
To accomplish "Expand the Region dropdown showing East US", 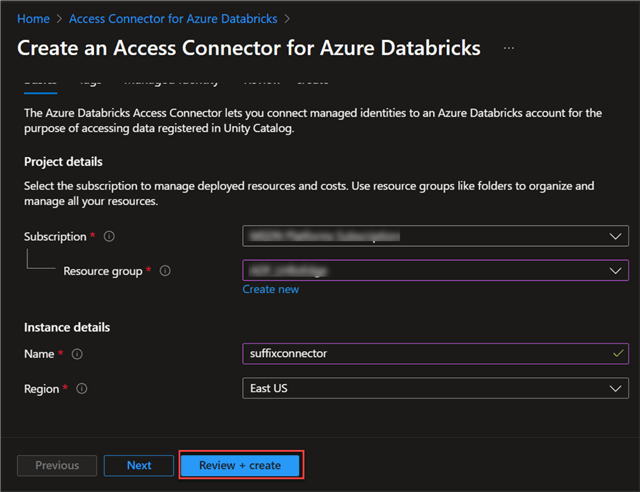I will pyautogui.click(x=435, y=389).
